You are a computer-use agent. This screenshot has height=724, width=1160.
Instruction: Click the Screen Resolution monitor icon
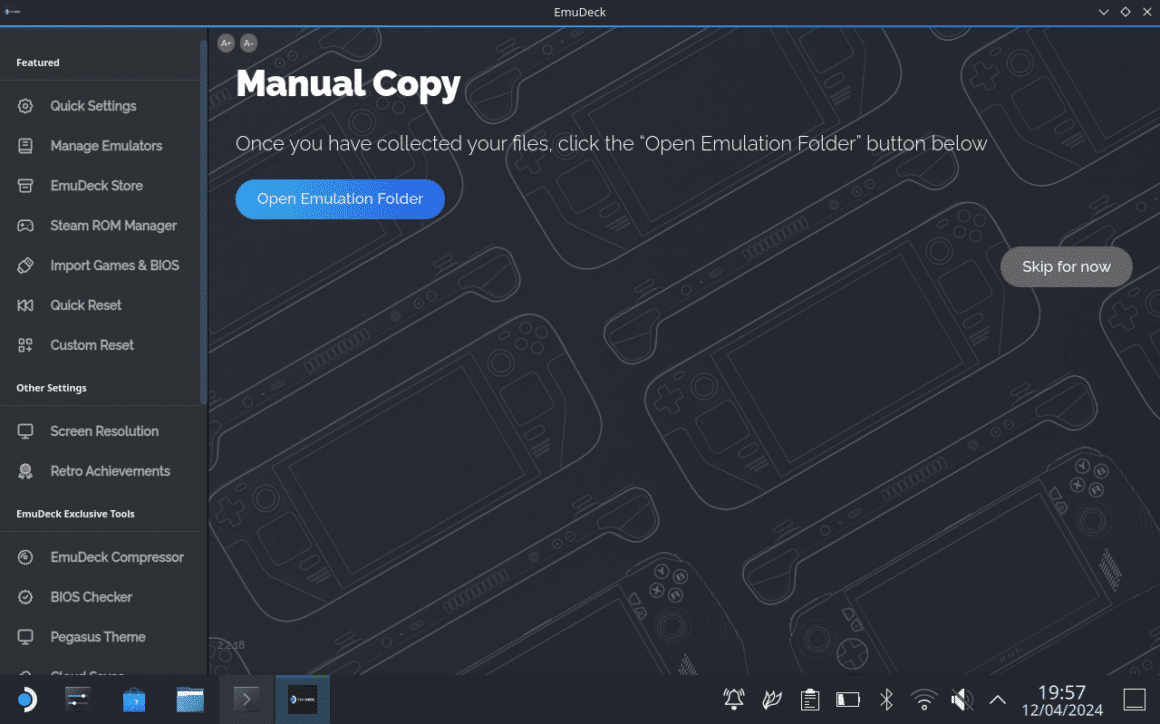[x=25, y=431]
